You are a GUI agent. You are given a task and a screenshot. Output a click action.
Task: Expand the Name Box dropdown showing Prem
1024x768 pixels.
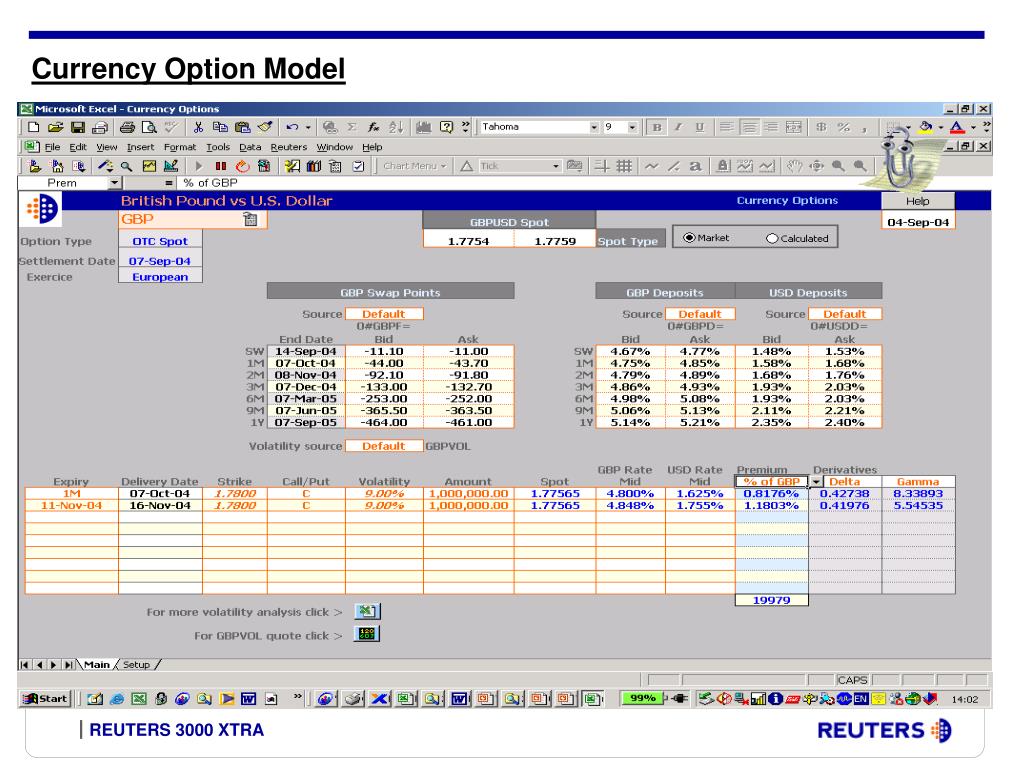click(115, 183)
